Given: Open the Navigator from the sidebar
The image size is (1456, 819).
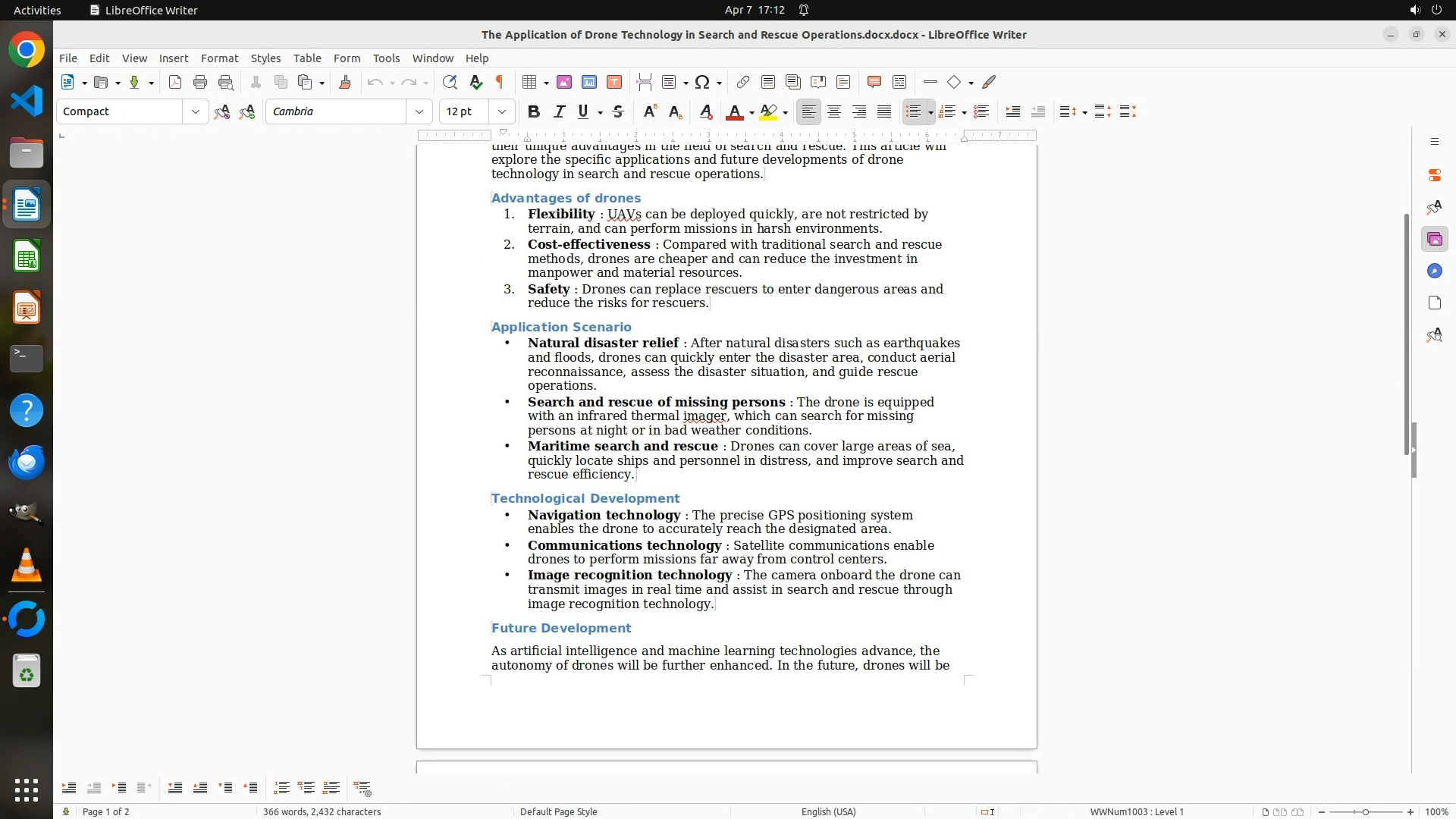Looking at the screenshot, I should [1434, 271].
